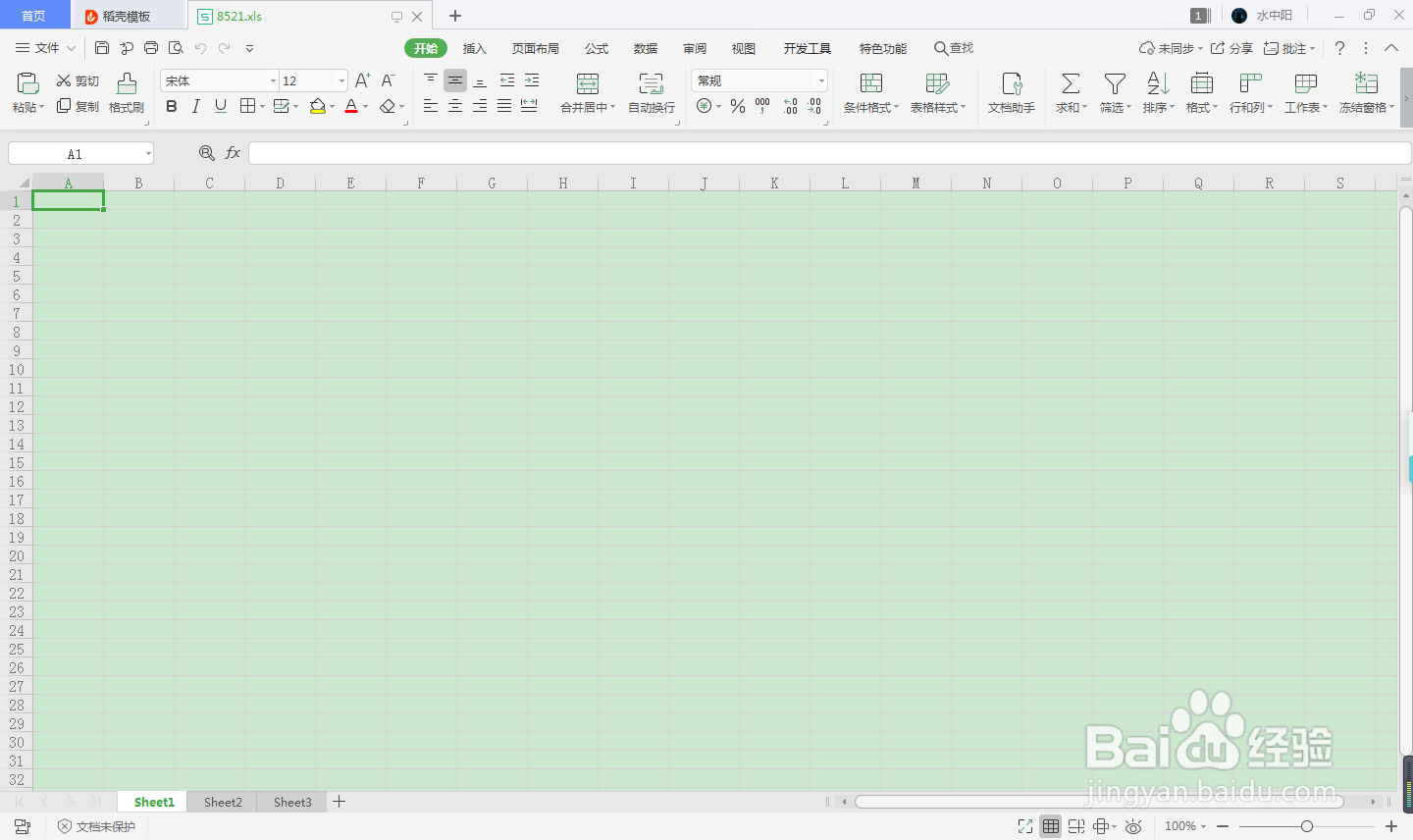Click increase decimal places icon
The height and width of the screenshot is (840, 1413).
click(791, 106)
